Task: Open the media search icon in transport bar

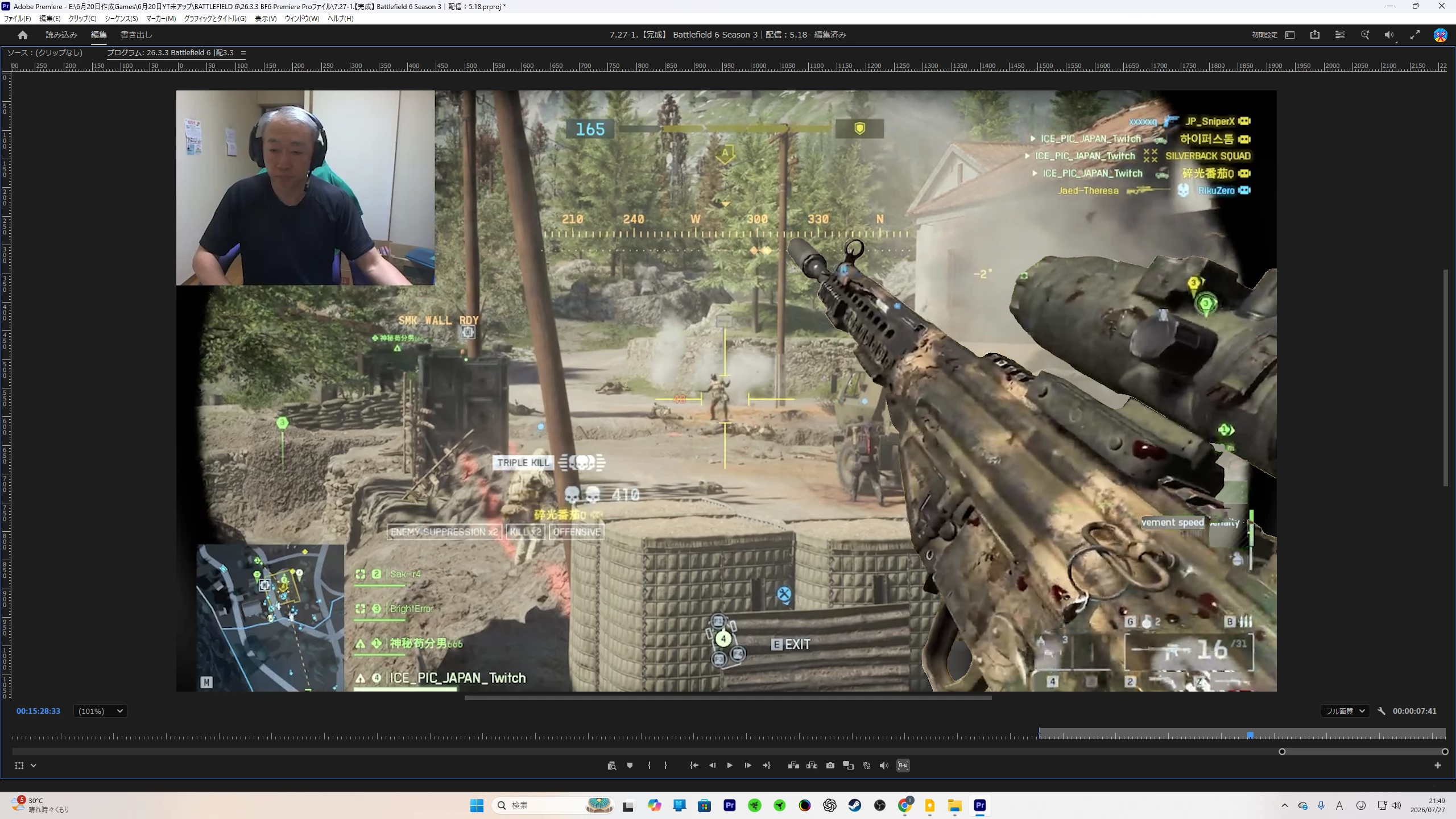Action: (611, 766)
